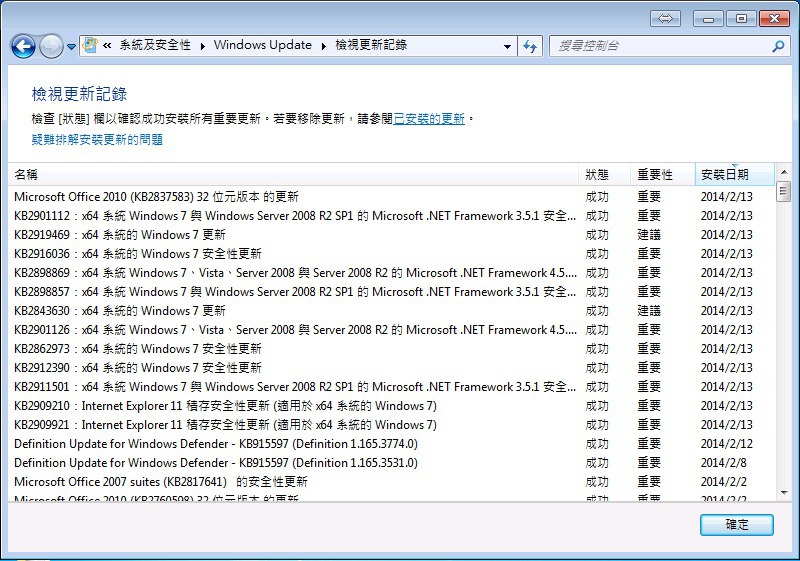This screenshot has height=561, width=800.
Task: Click scrollbar up arrow in update list
Action: point(784,172)
